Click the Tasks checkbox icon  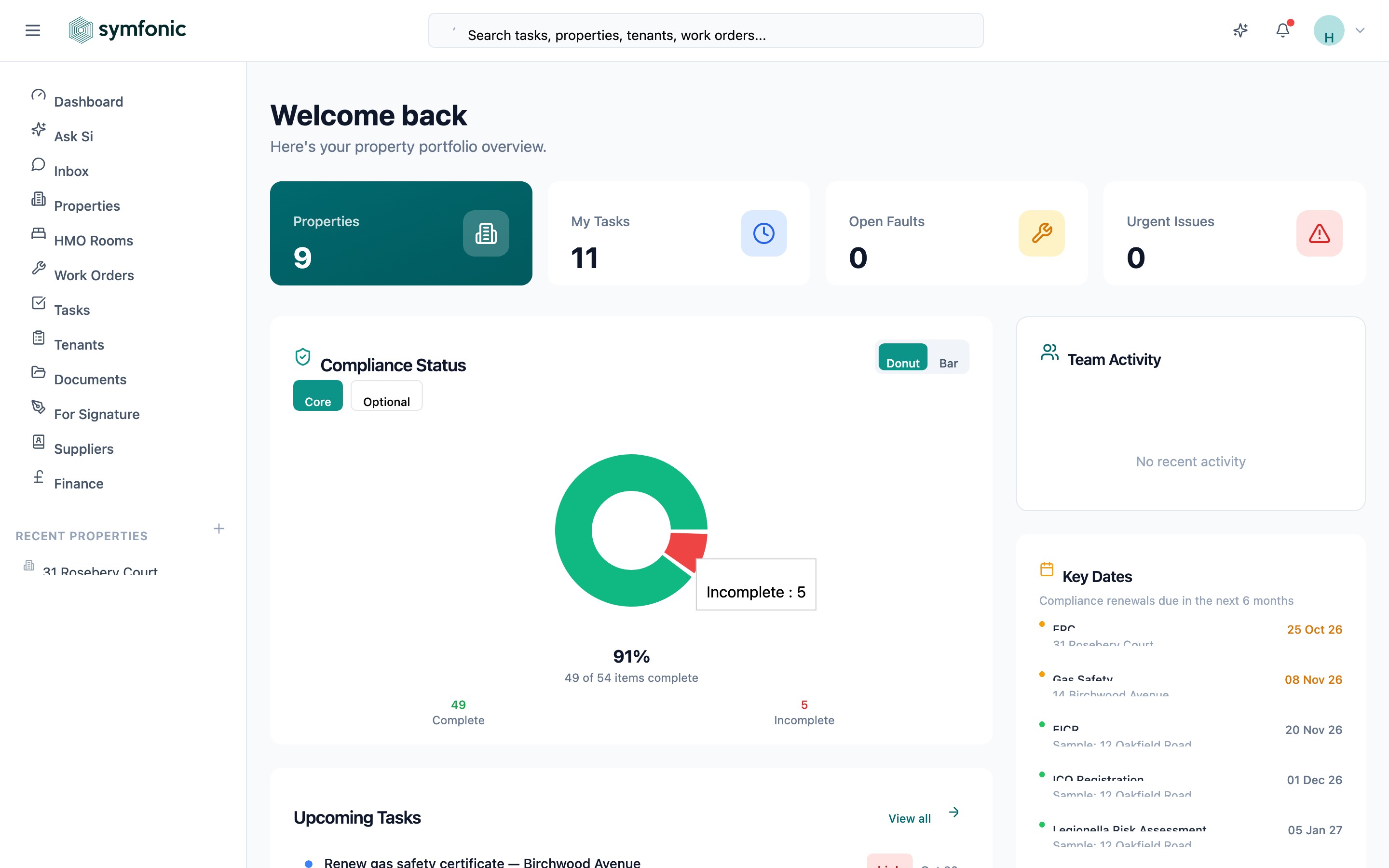pos(39,303)
